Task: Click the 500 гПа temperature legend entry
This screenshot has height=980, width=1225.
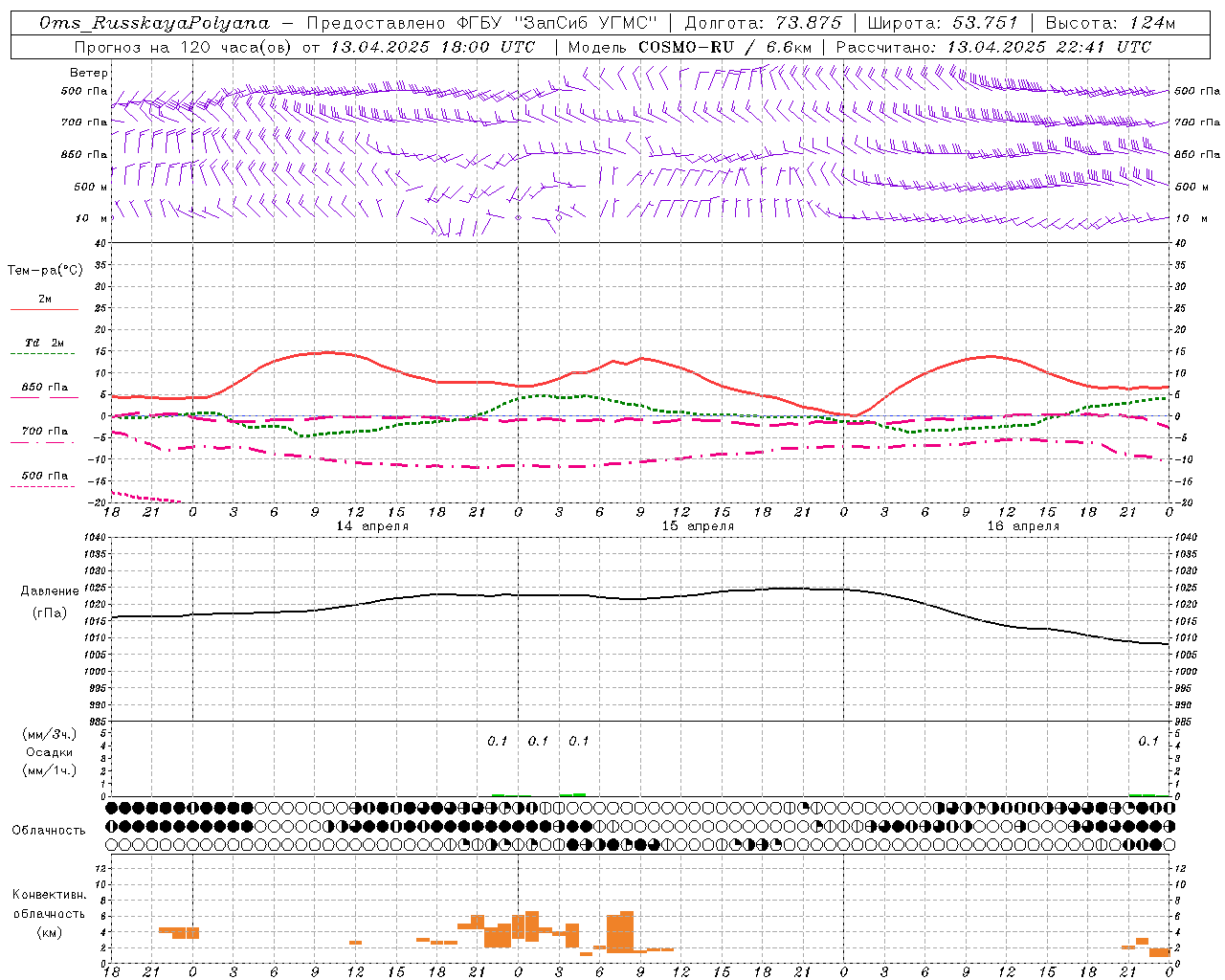Action: [45, 476]
